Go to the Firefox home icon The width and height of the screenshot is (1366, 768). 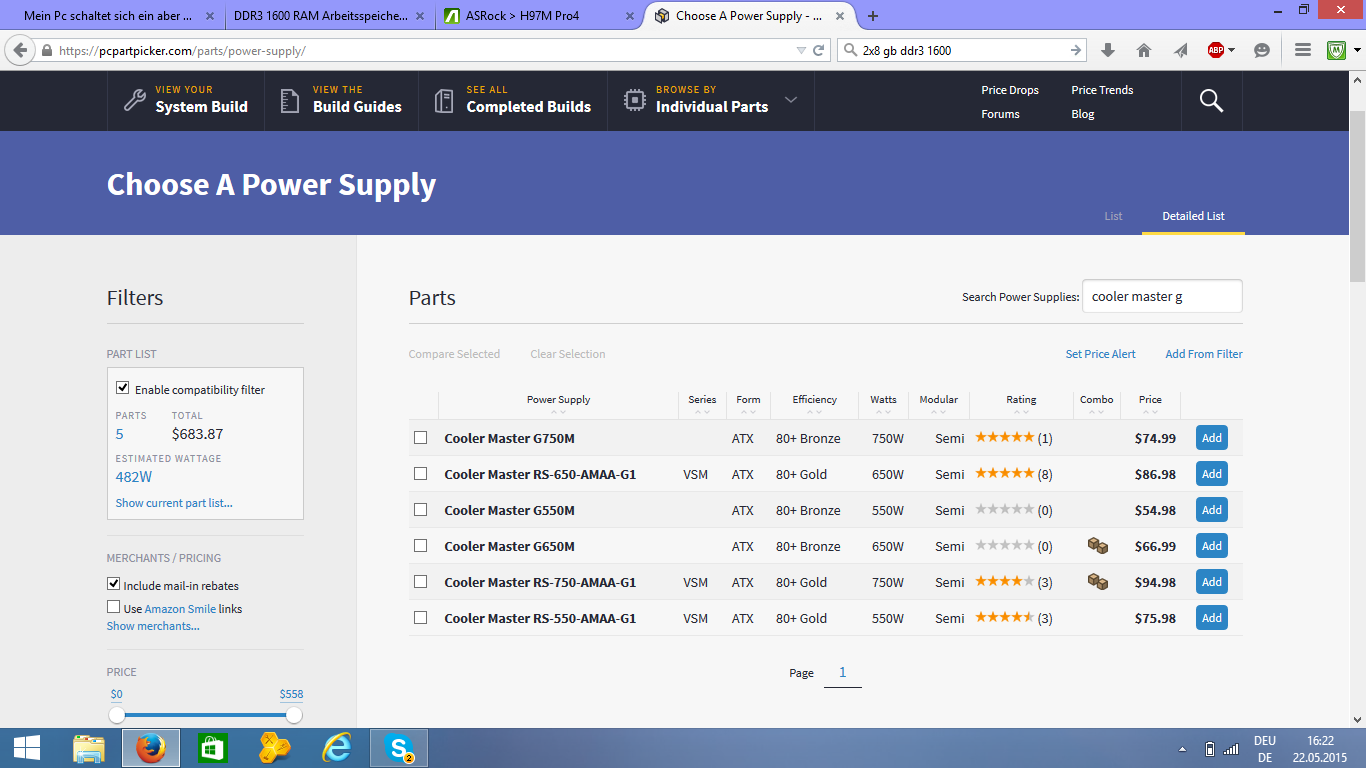pyautogui.click(x=1144, y=50)
